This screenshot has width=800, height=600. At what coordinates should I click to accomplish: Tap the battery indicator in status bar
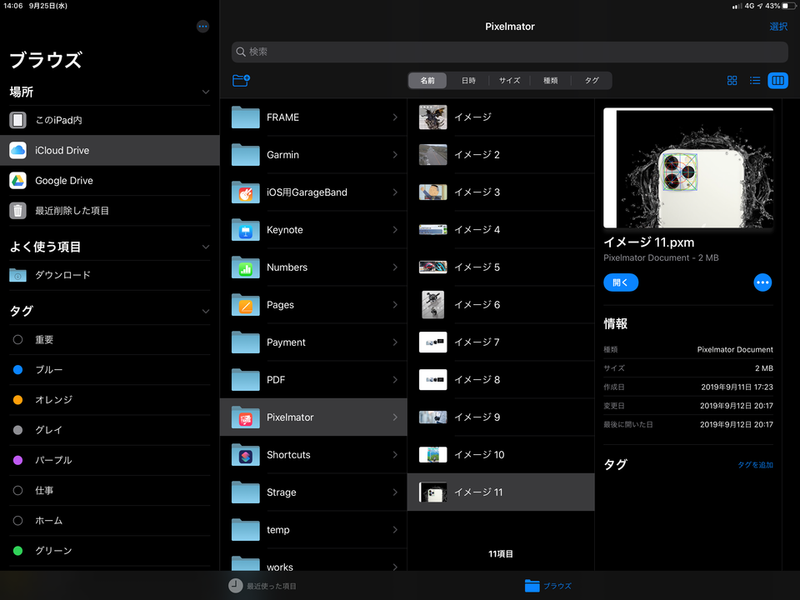[789, 6]
